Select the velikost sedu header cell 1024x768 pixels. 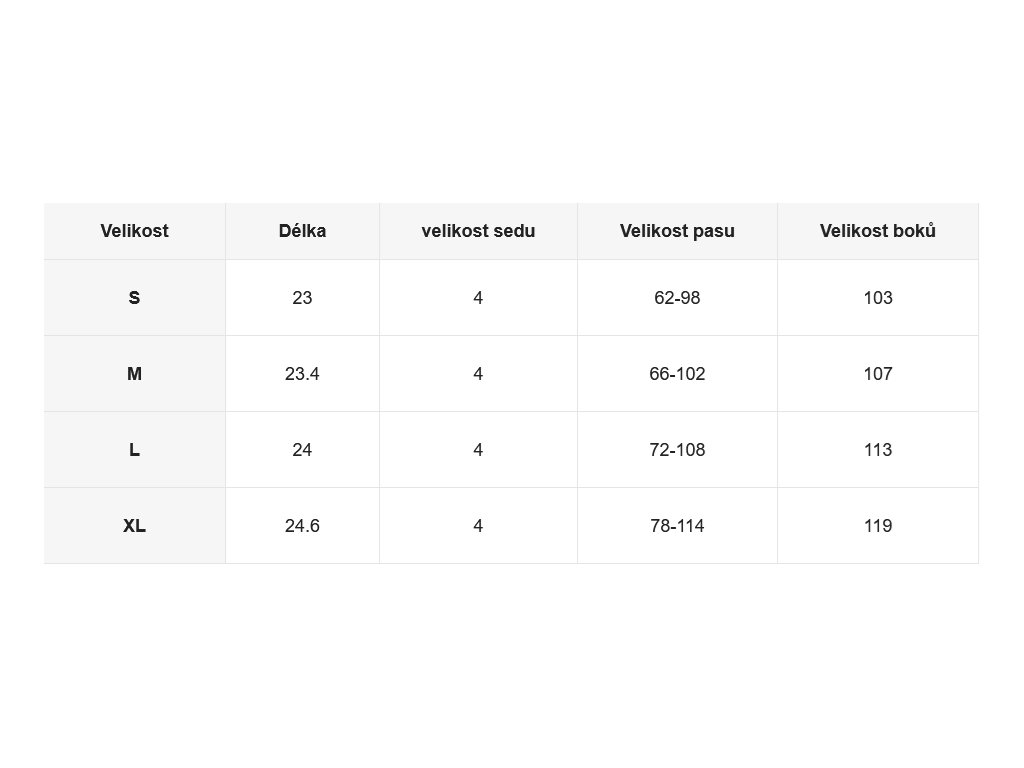(x=478, y=231)
